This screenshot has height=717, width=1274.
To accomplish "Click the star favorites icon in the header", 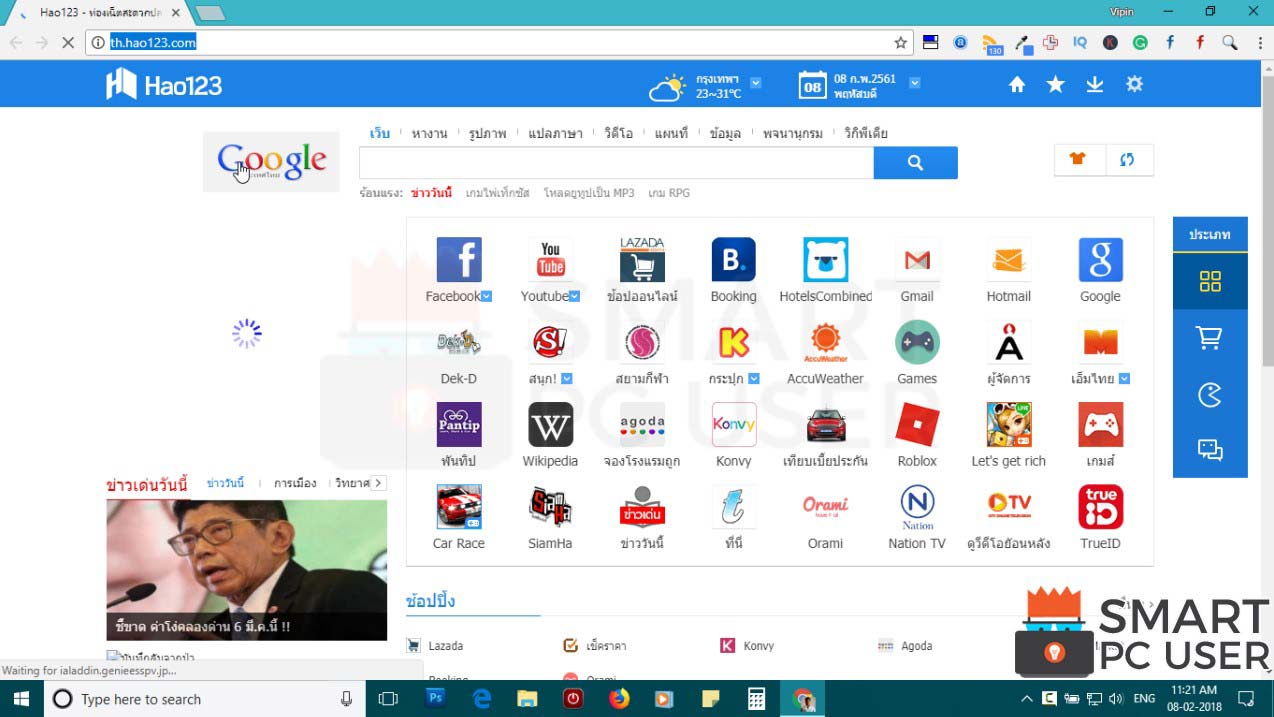I will pos(1055,84).
